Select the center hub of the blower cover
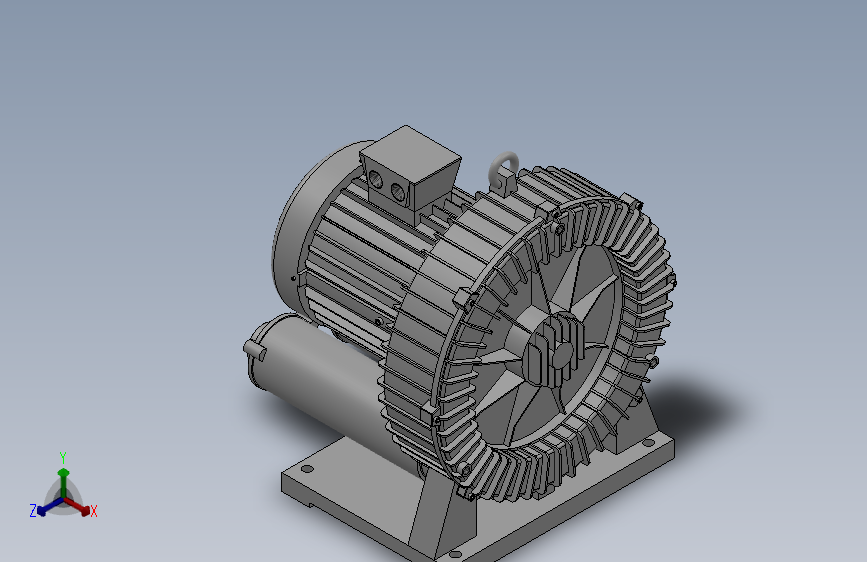867x562 pixels. pos(555,348)
